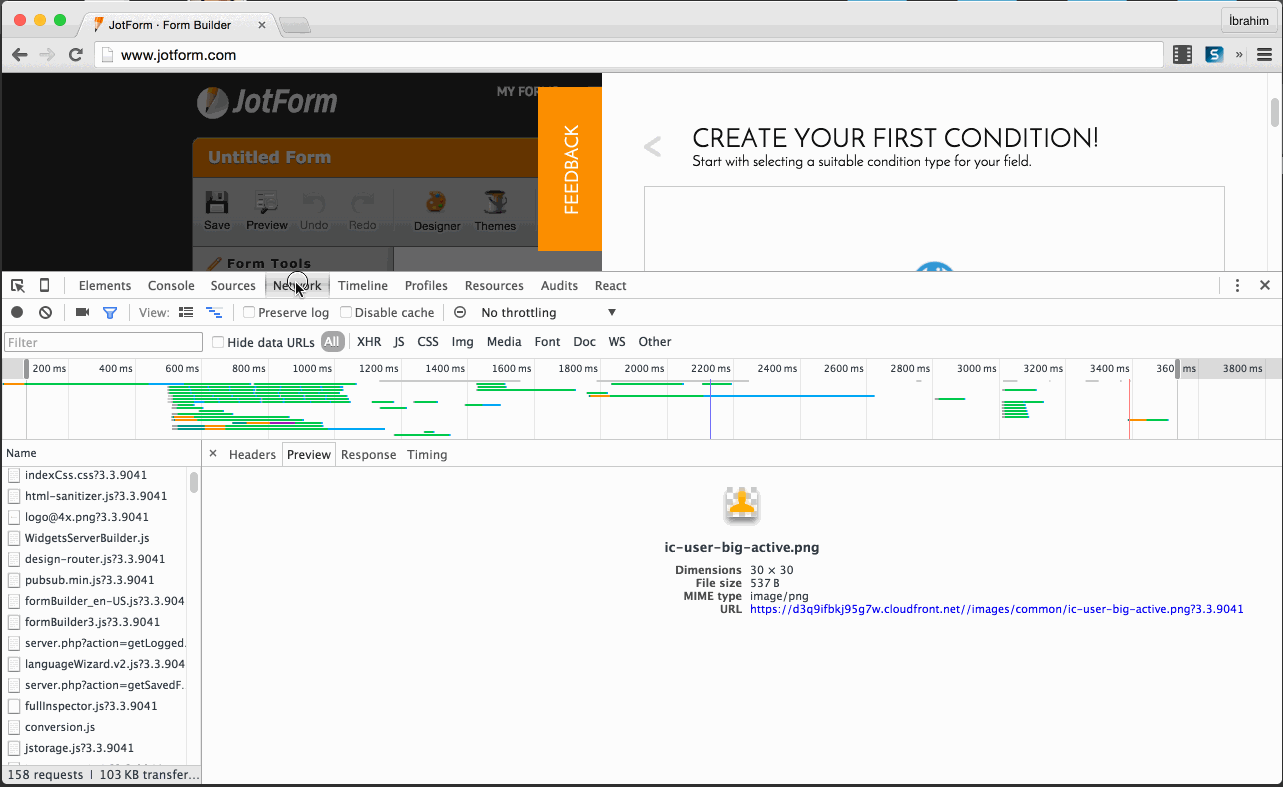Open the Sources tab
The image size is (1283, 787).
(x=233, y=286)
